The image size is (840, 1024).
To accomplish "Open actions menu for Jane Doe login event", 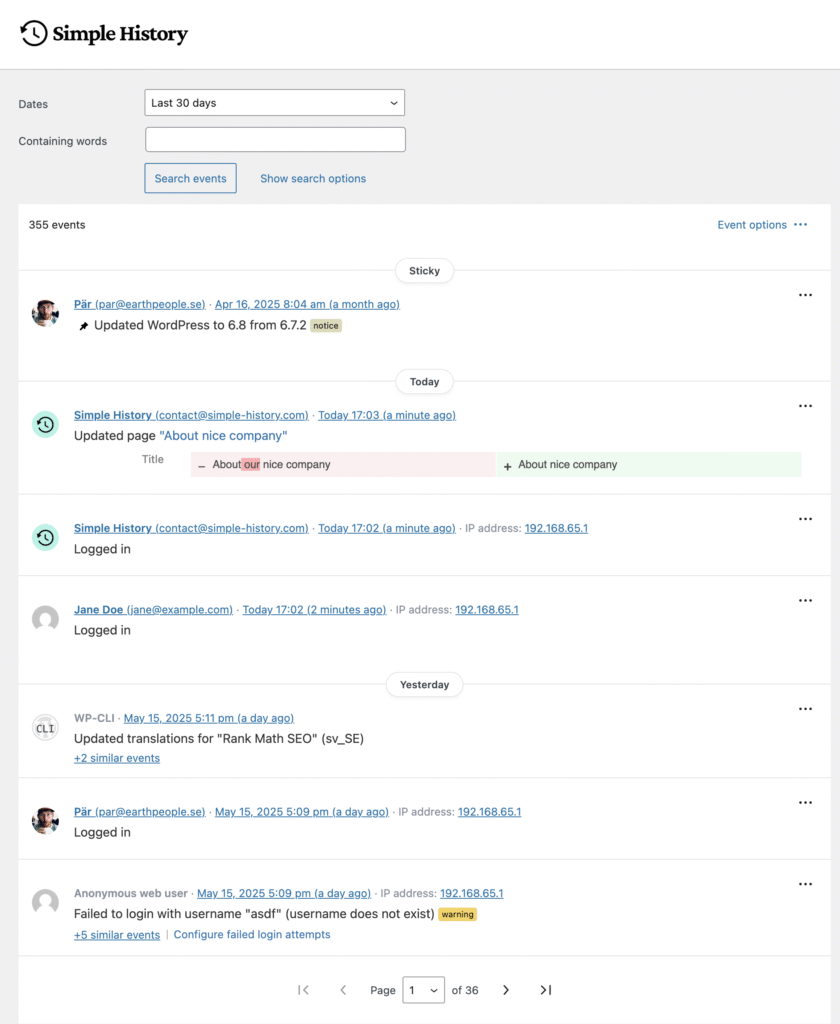I will point(805,601).
